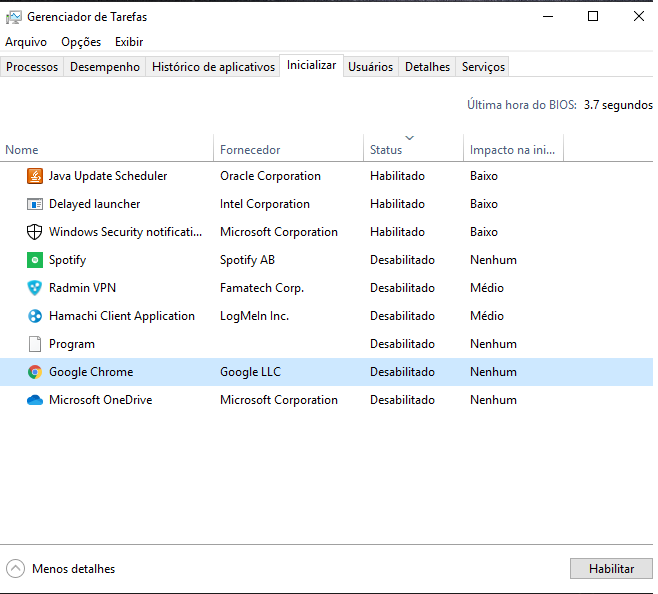Click the LogMeIn Inc. supplier cell
658x594 pixels.
click(254, 316)
